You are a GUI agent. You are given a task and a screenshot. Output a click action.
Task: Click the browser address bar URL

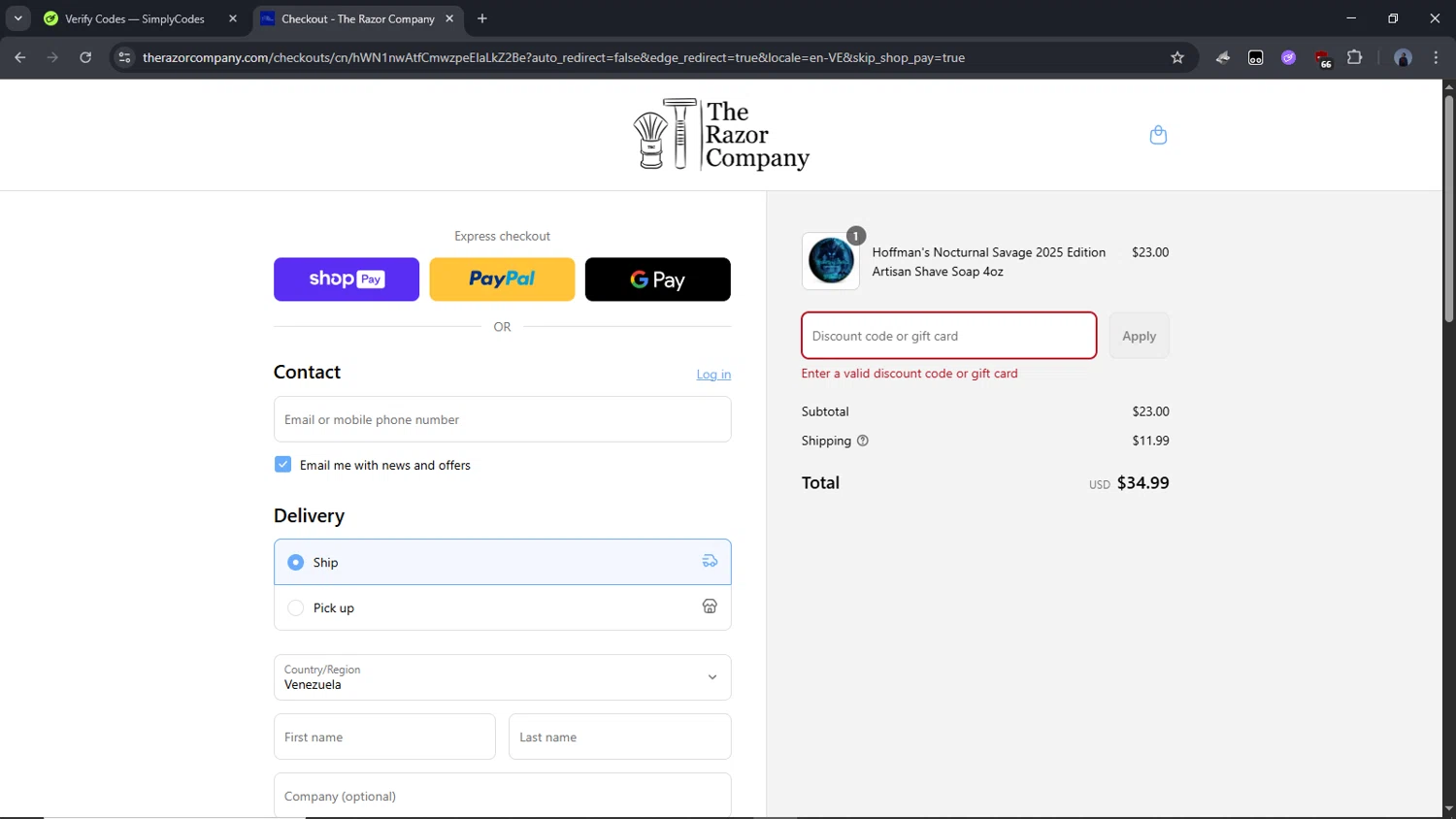(x=553, y=57)
